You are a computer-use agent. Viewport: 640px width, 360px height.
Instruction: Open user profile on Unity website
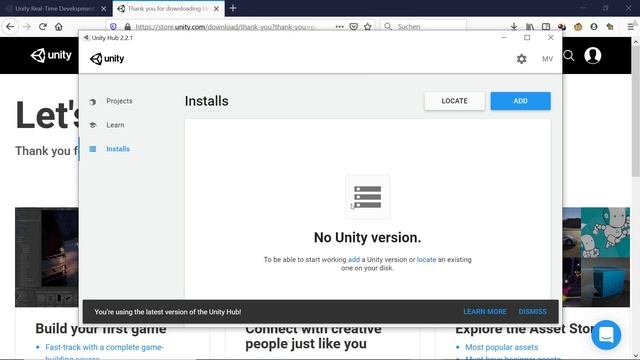[592, 56]
